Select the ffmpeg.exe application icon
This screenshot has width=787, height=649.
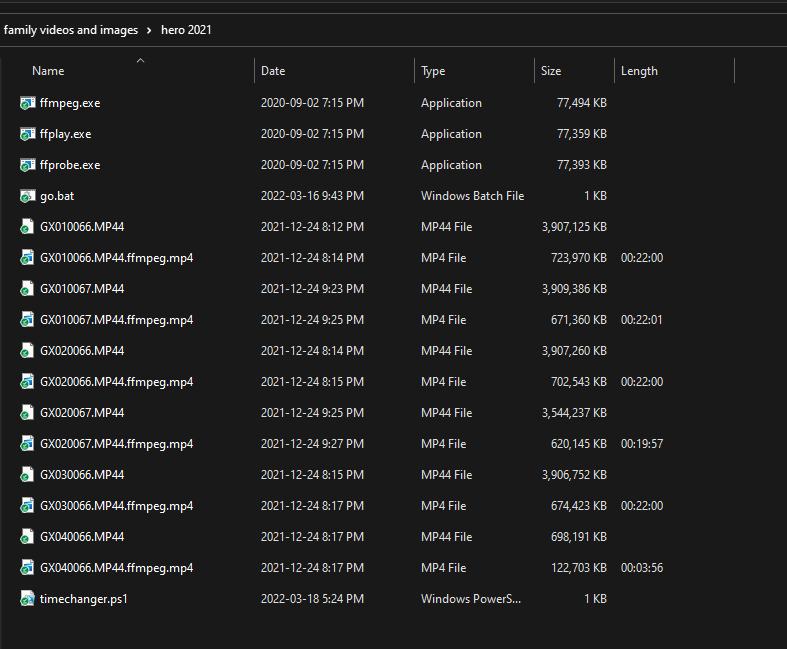(27, 103)
